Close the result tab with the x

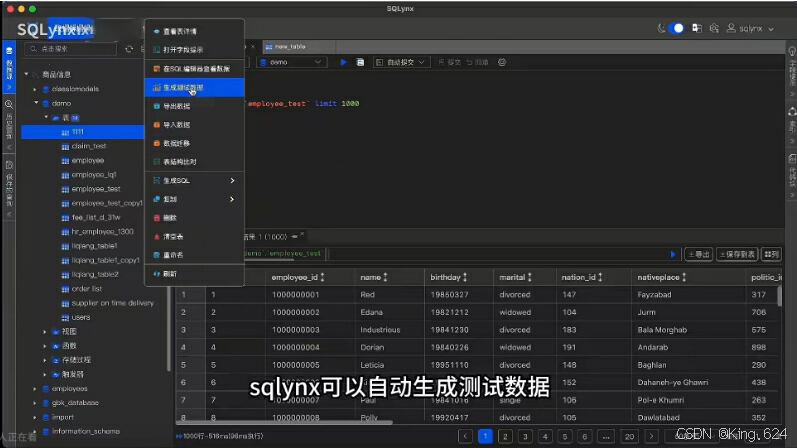coord(302,234)
